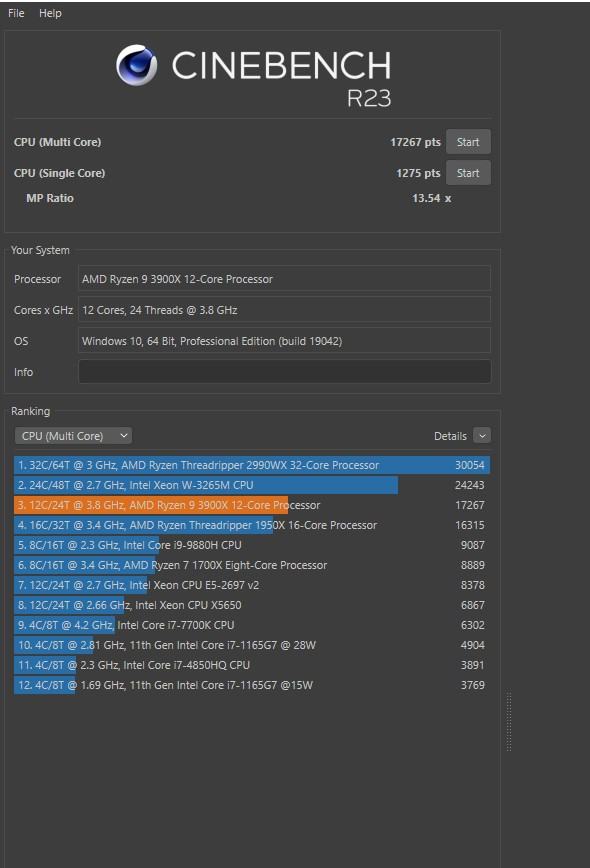Grab the dotted panel splitter handle
Screen dimensions: 590x868
tap(509, 722)
